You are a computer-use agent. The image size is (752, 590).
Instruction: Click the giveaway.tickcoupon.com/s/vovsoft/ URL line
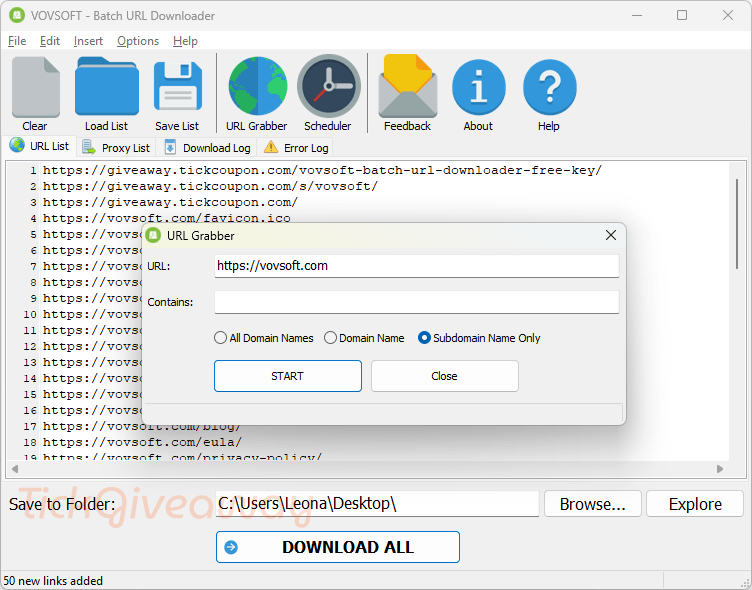click(211, 186)
